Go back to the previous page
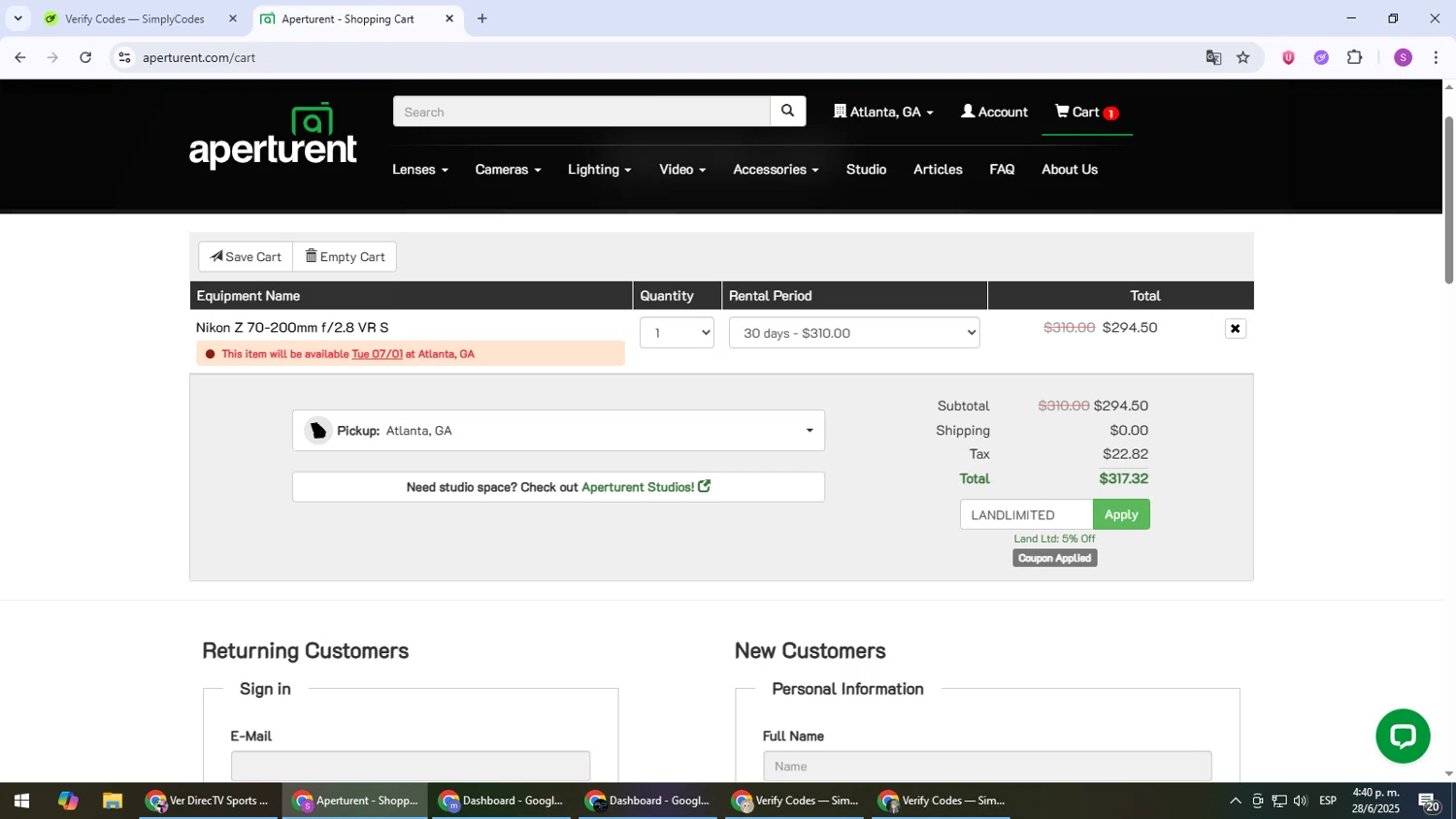Viewport: 1456px width, 819px height. (x=19, y=58)
